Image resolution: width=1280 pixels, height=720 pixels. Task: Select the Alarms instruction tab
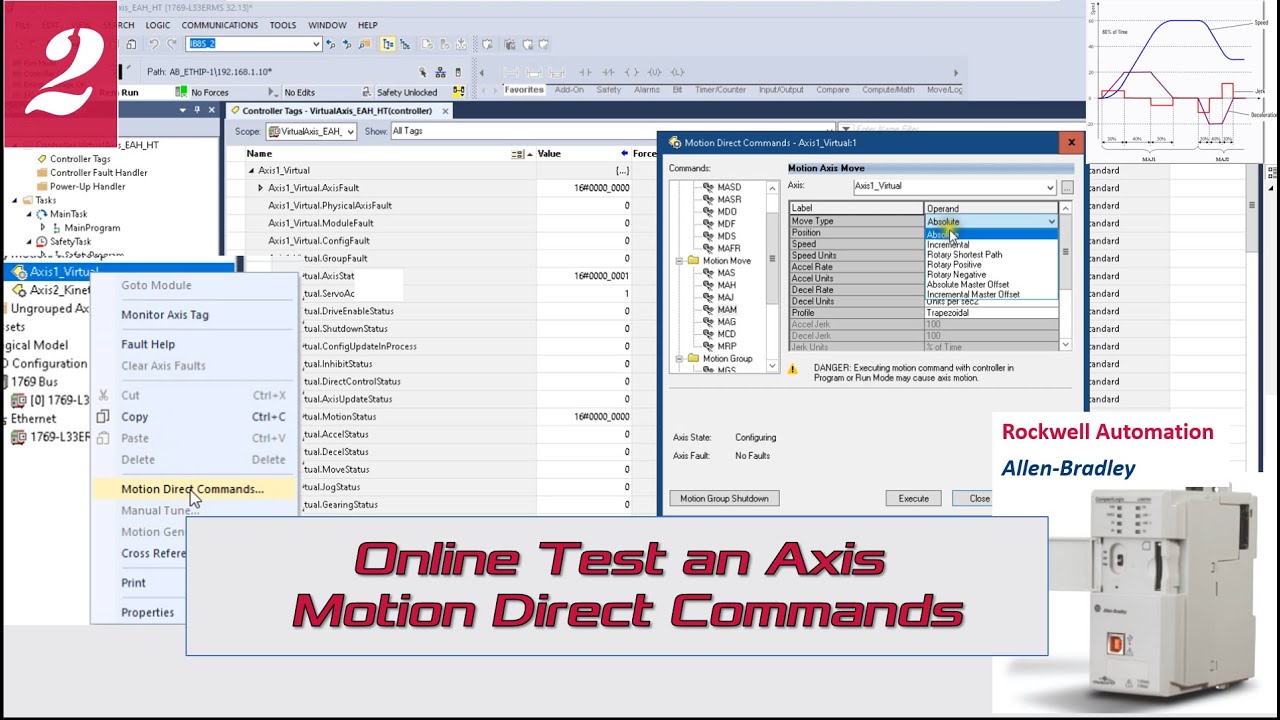[x=646, y=90]
